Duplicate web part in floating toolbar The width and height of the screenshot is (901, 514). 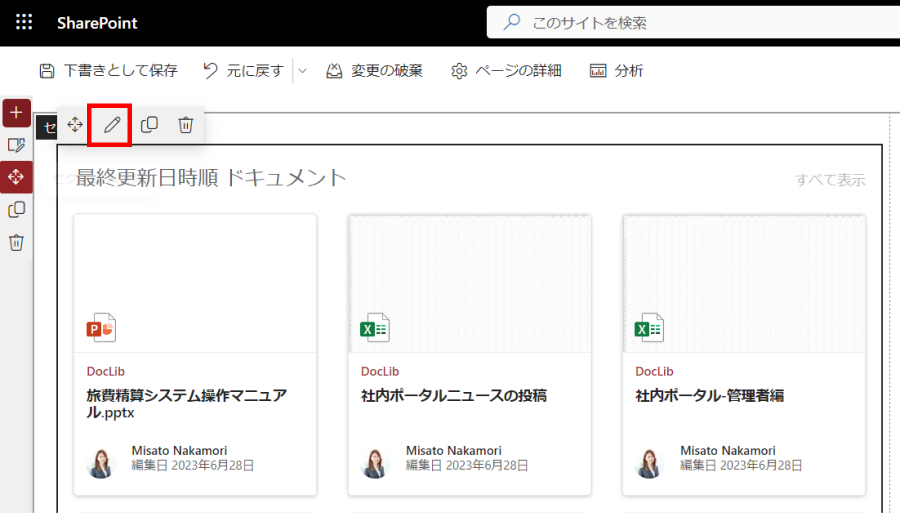[x=149, y=125]
